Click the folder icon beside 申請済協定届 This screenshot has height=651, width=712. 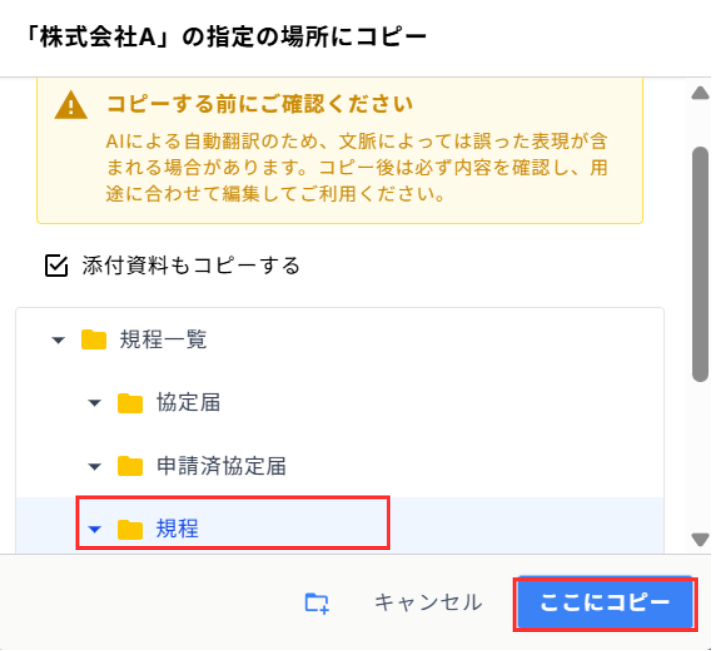point(130,466)
